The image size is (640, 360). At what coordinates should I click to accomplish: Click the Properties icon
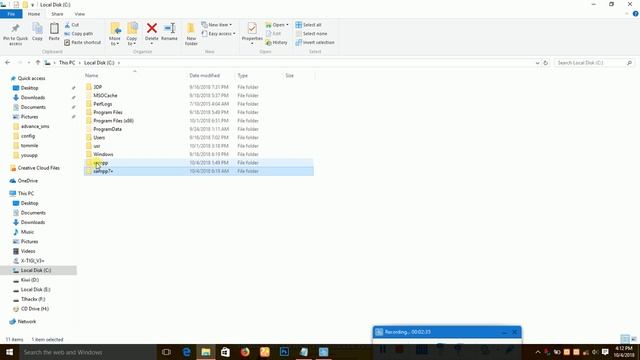click(x=252, y=28)
